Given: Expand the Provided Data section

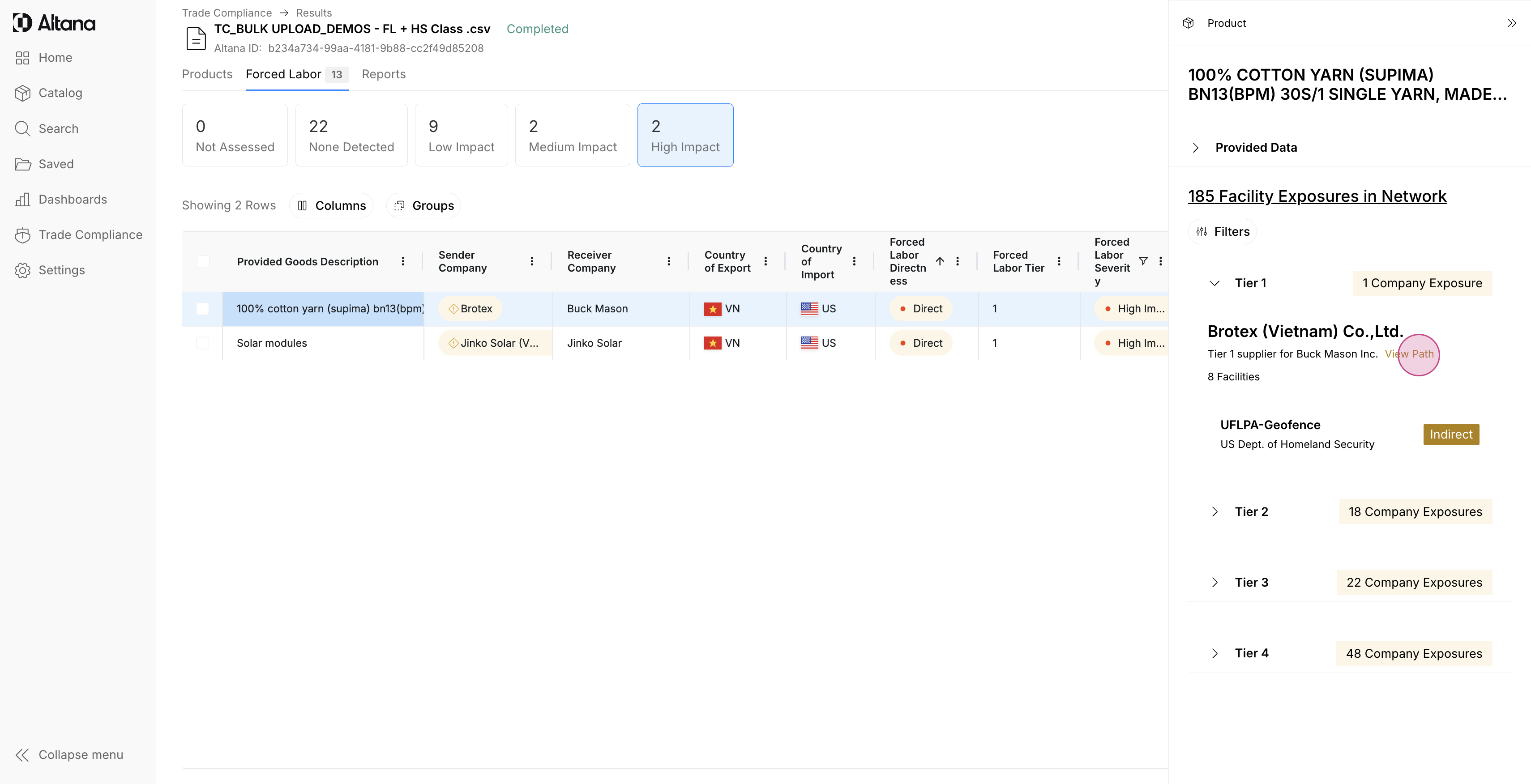Looking at the screenshot, I should pyautogui.click(x=1196, y=148).
